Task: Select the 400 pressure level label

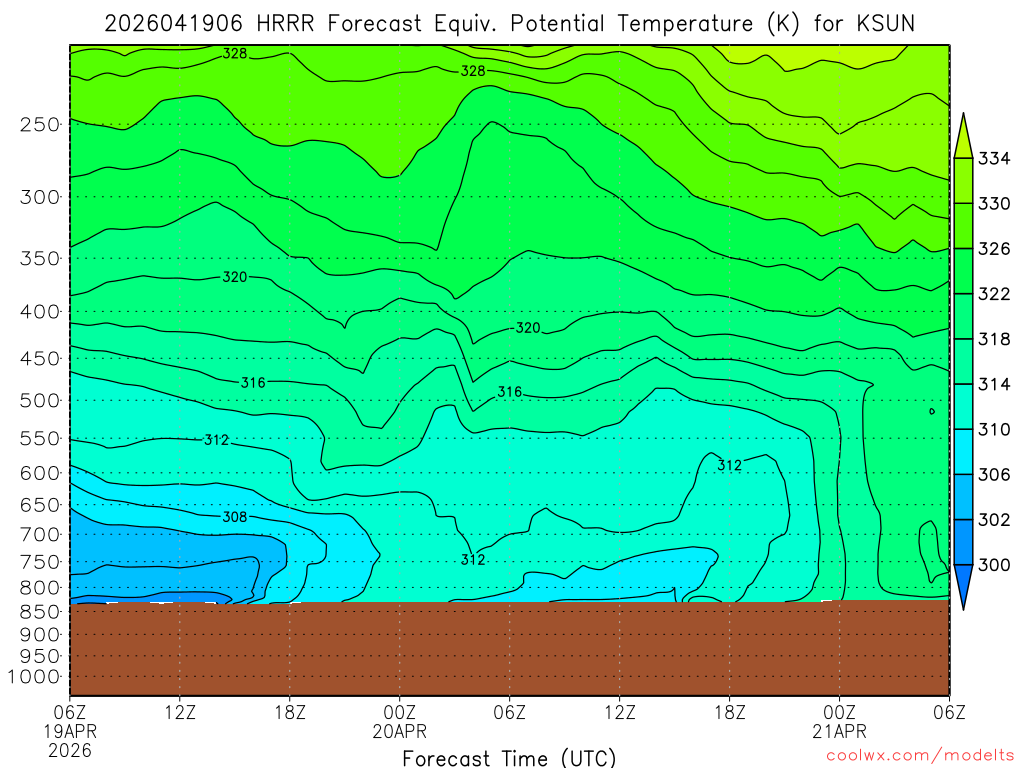Action: pos(40,312)
